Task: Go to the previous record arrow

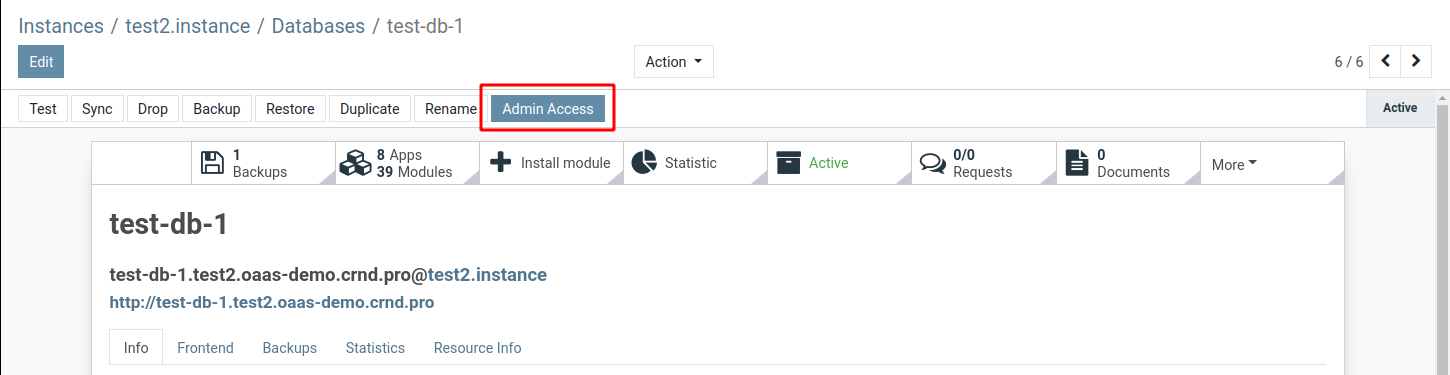Action: coord(1385,61)
